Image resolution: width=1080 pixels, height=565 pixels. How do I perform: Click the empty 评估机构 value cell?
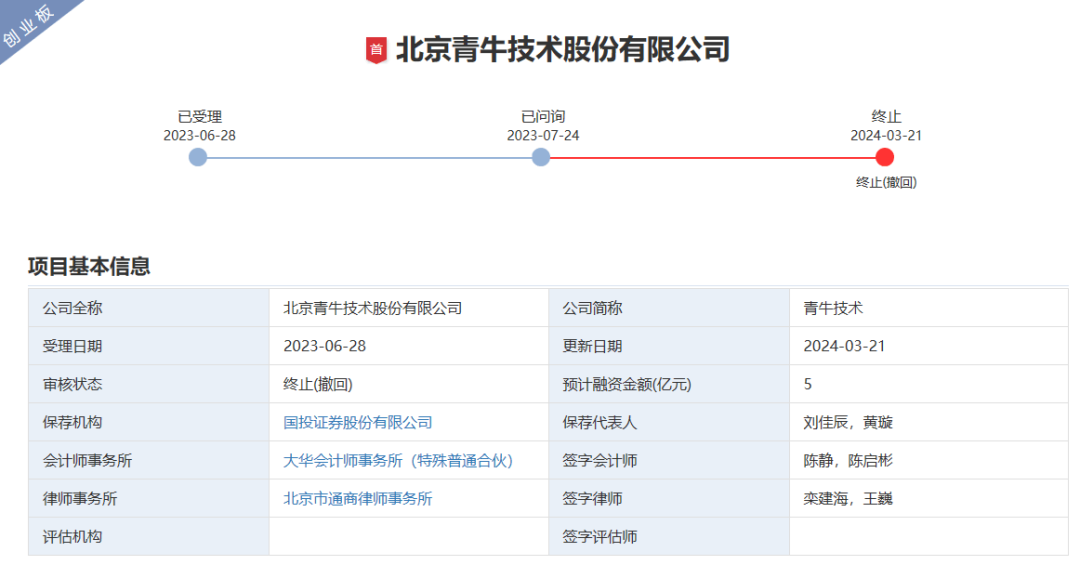point(408,537)
